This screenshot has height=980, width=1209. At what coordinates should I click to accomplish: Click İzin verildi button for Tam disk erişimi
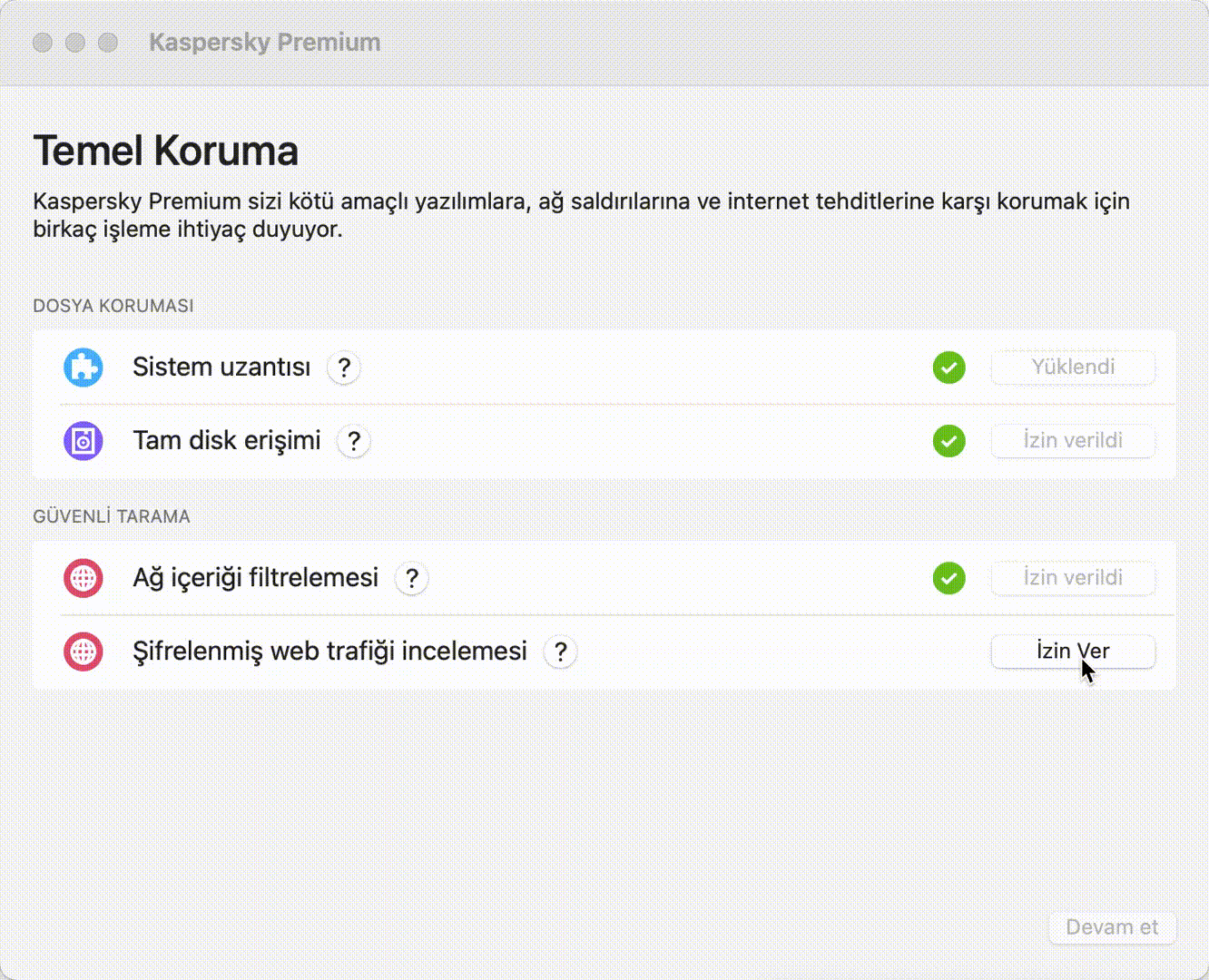[1073, 441]
